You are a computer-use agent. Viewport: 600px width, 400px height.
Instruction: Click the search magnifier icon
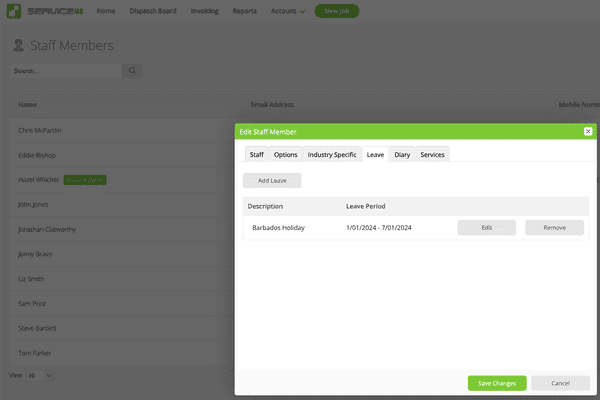[x=133, y=71]
